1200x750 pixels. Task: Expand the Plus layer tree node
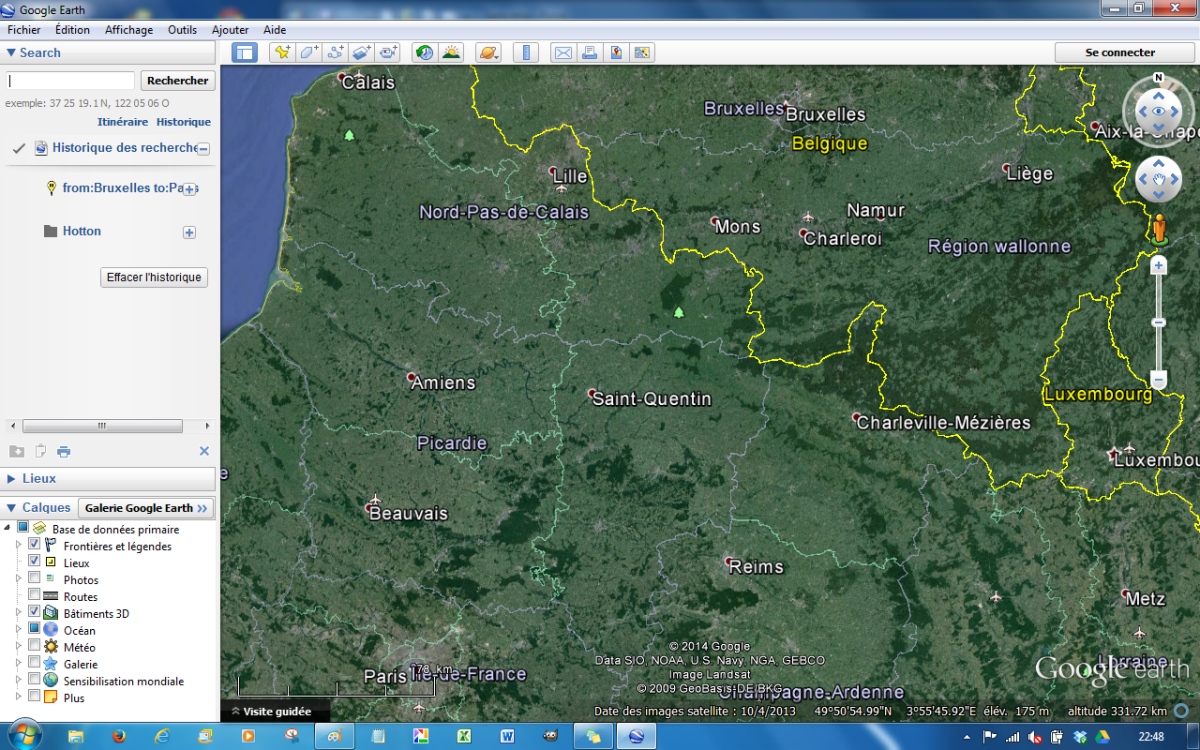click(x=18, y=697)
